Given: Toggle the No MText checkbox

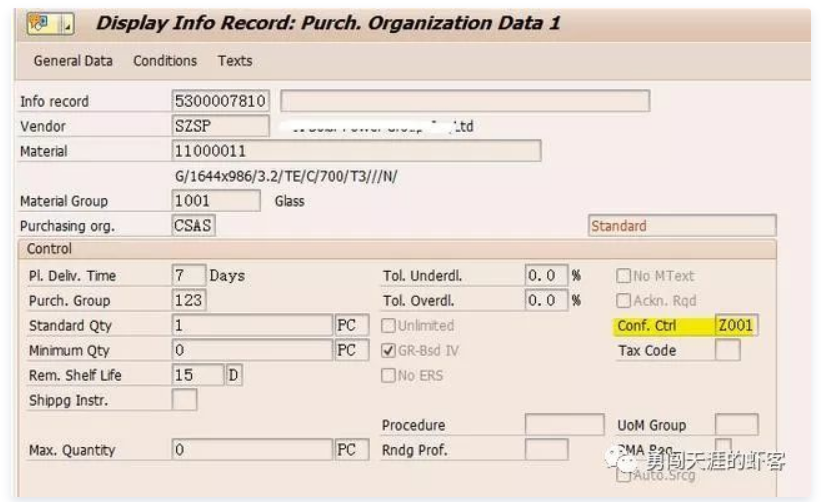Looking at the screenshot, I should click(623, 276).
